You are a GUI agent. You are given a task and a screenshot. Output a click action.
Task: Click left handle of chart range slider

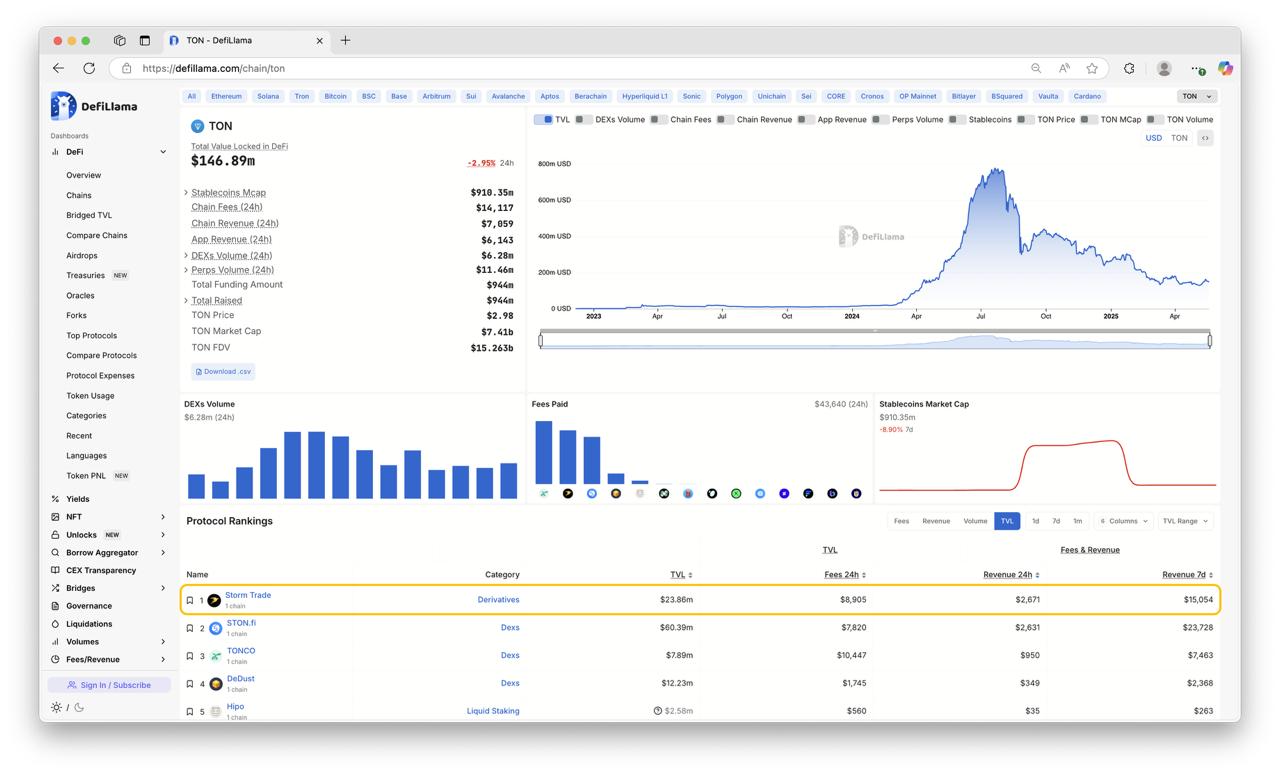(541, 341)
